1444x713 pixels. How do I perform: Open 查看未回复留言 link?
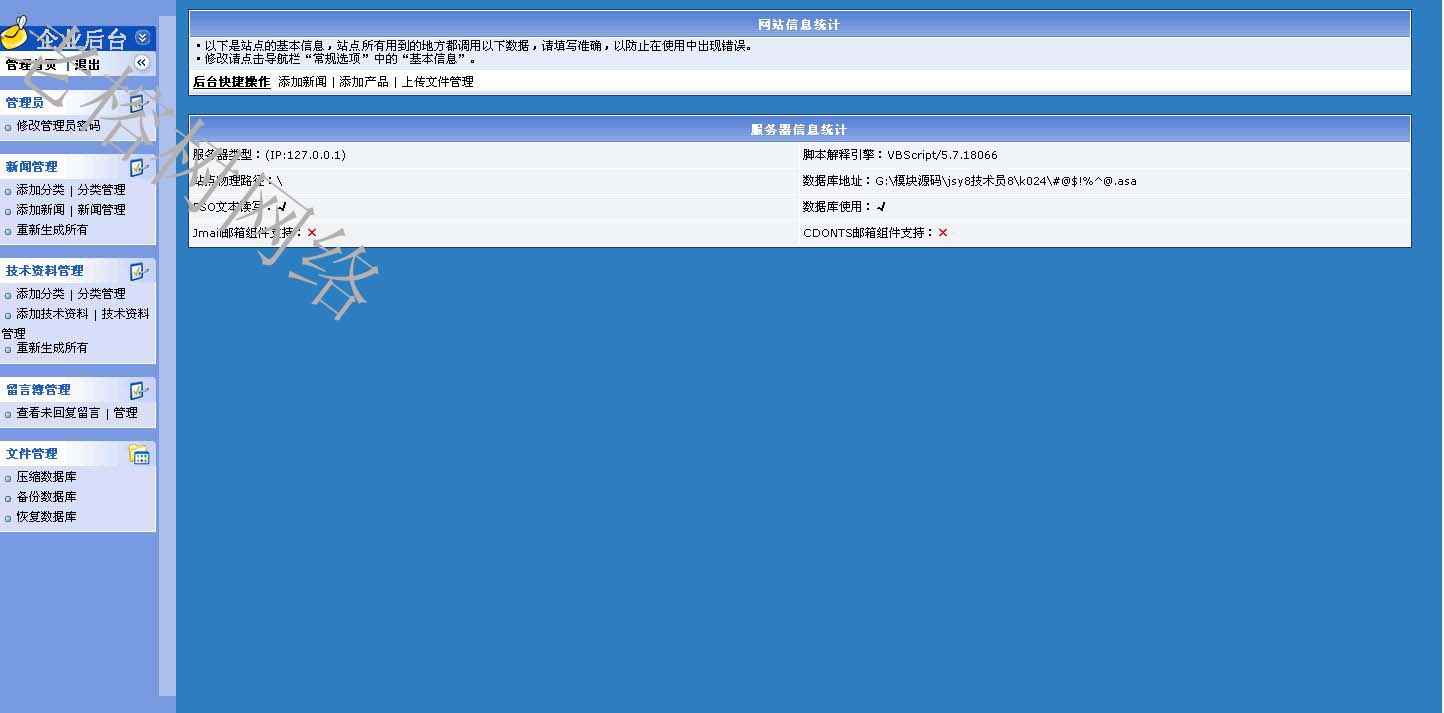[x=58, y=413]
